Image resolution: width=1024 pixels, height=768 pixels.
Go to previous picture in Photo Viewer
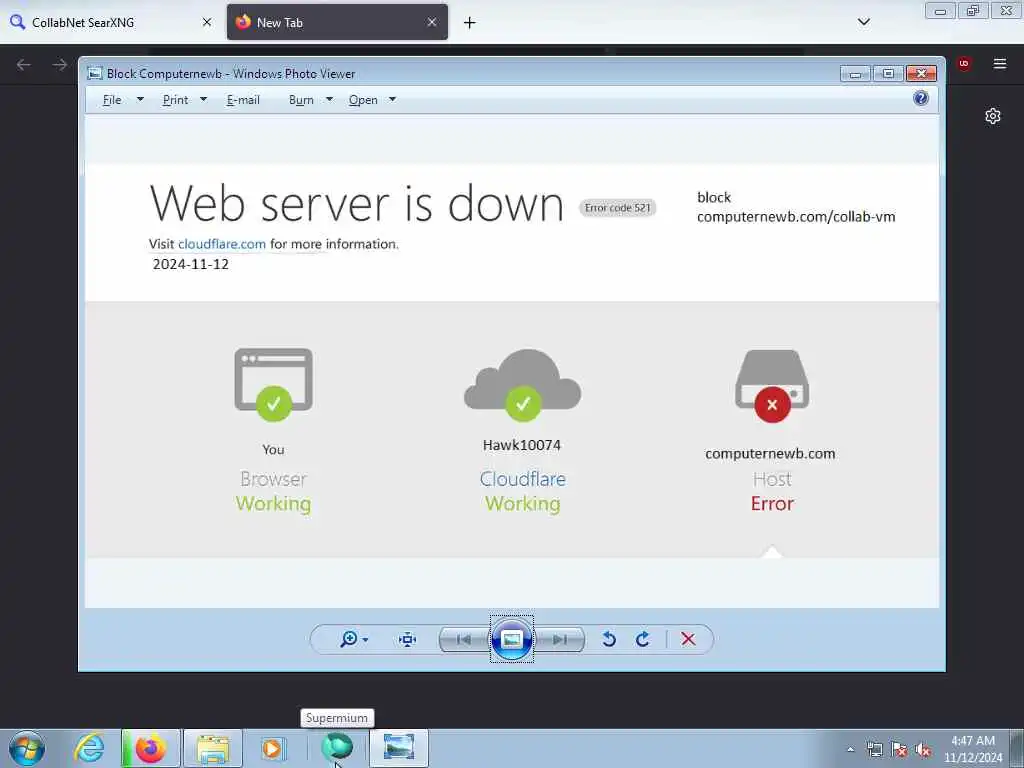coord(464,639)
